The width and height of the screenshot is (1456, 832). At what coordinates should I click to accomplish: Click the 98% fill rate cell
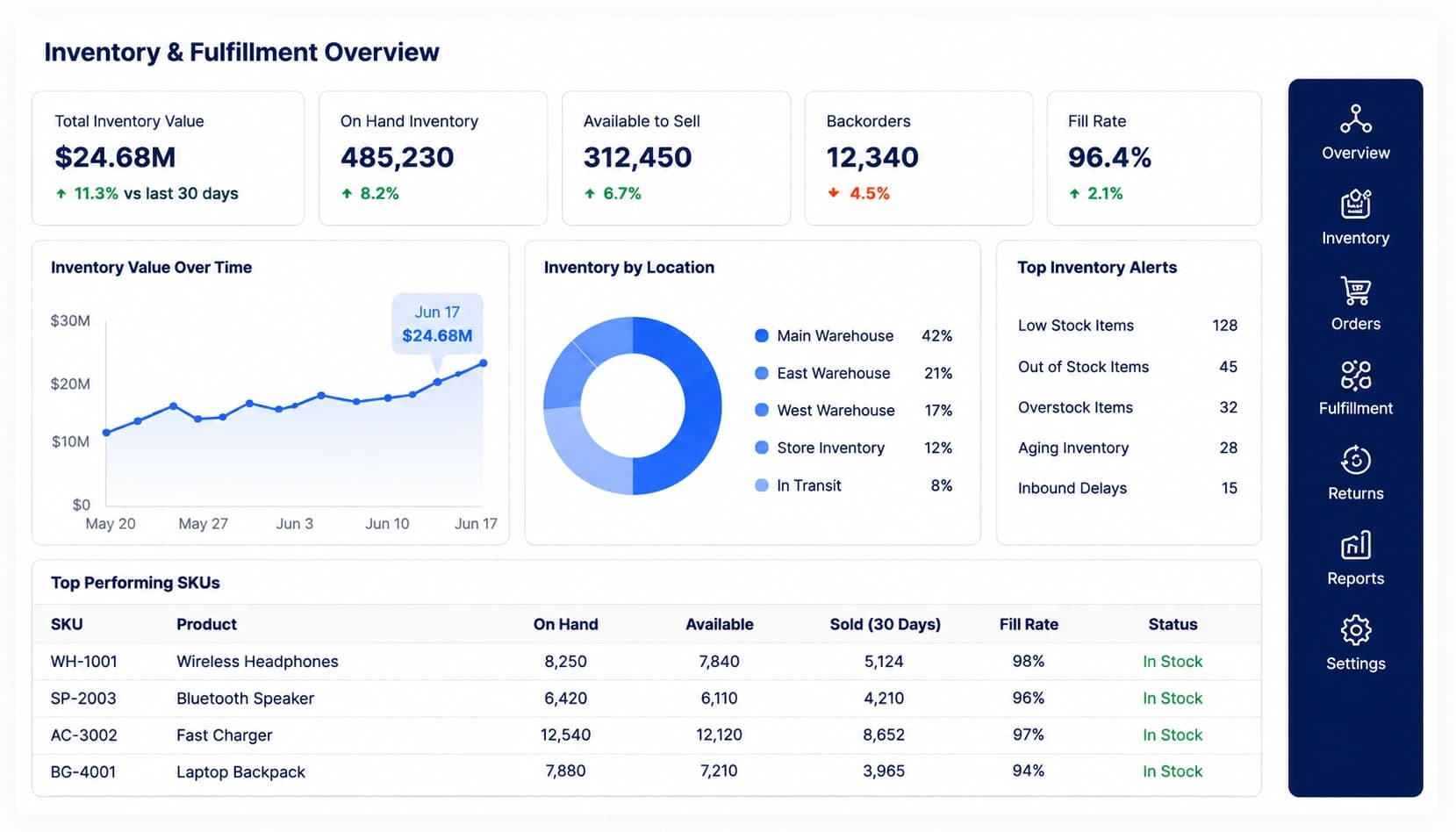pos(1029,661)
